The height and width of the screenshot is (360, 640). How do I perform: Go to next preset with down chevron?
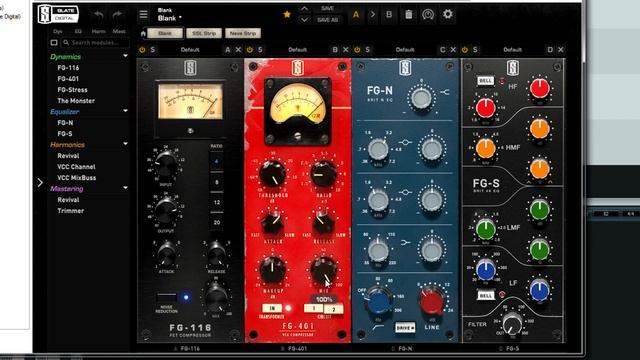click(x=304, y=20)
